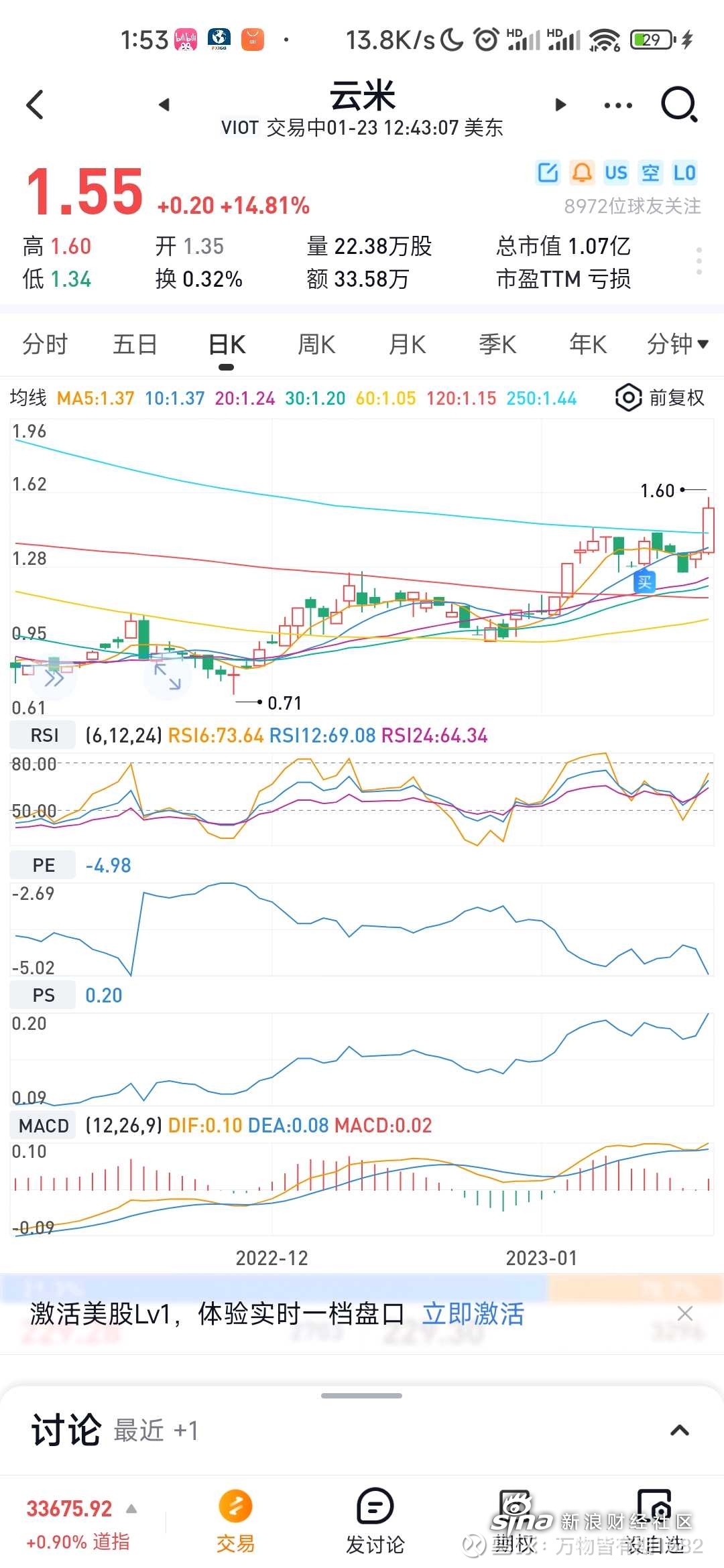Expand the 讨论 panel with chevron
724x1568 pixels.
pos(680,1431)
